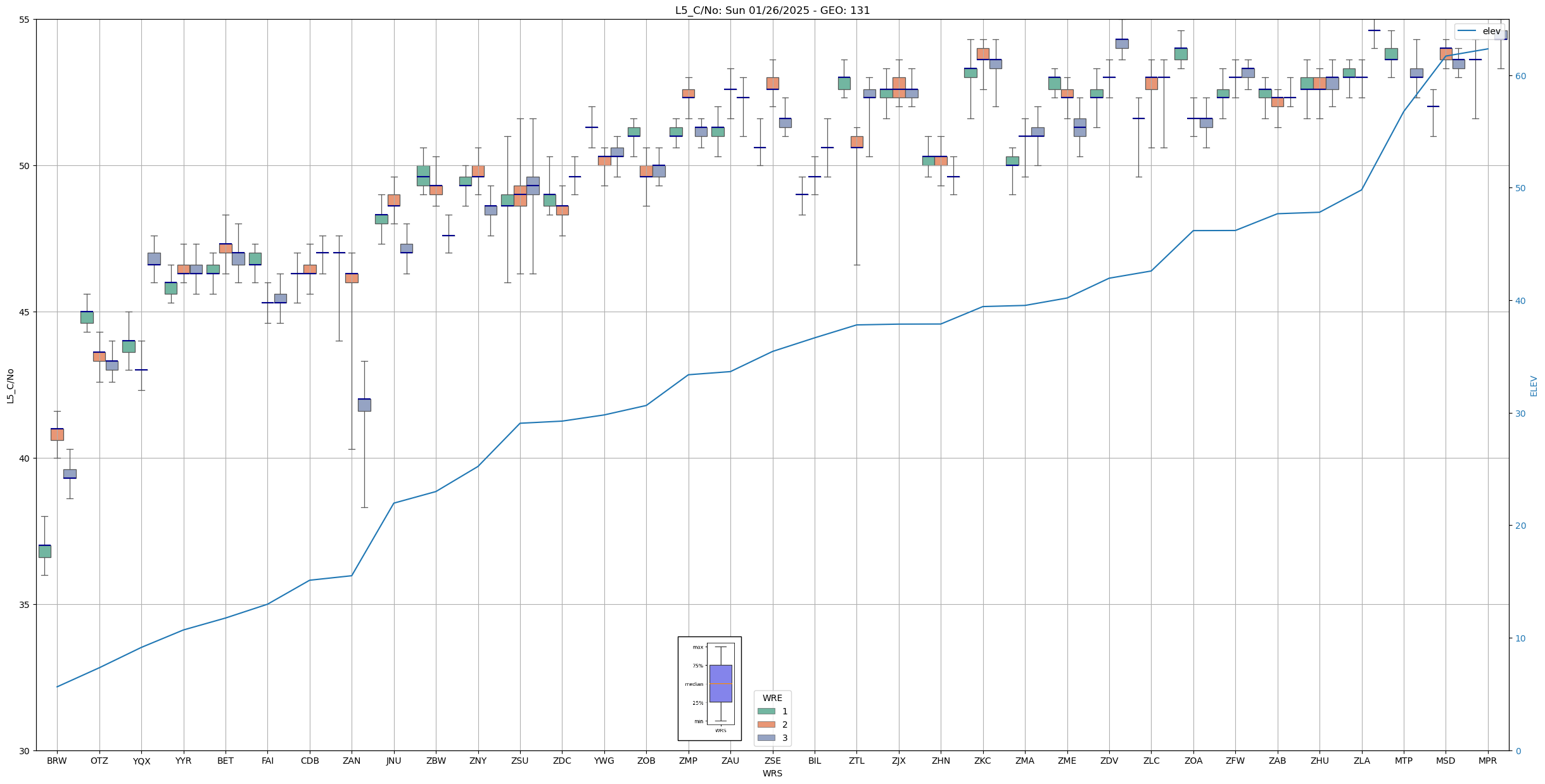
Task: Click the ELEV right axis label
Action: tap(1534, 386)
